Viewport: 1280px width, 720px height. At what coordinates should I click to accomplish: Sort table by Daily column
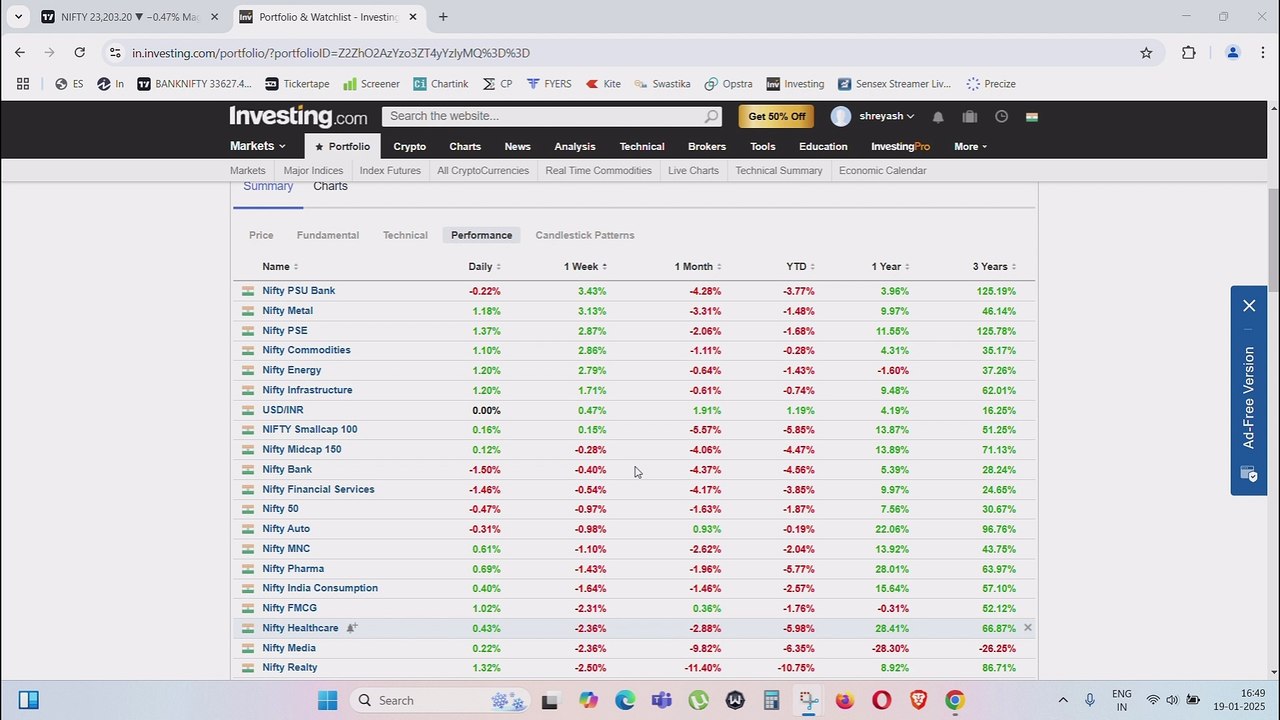pos(484,267)
